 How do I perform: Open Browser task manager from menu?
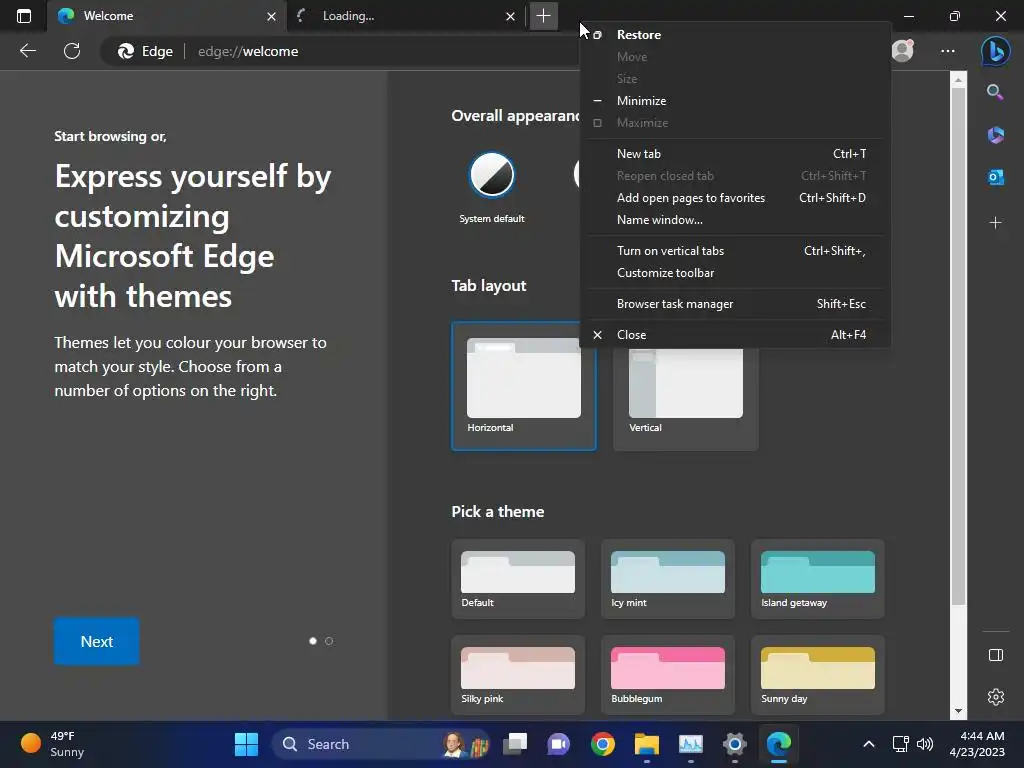[x=735, y=304]
